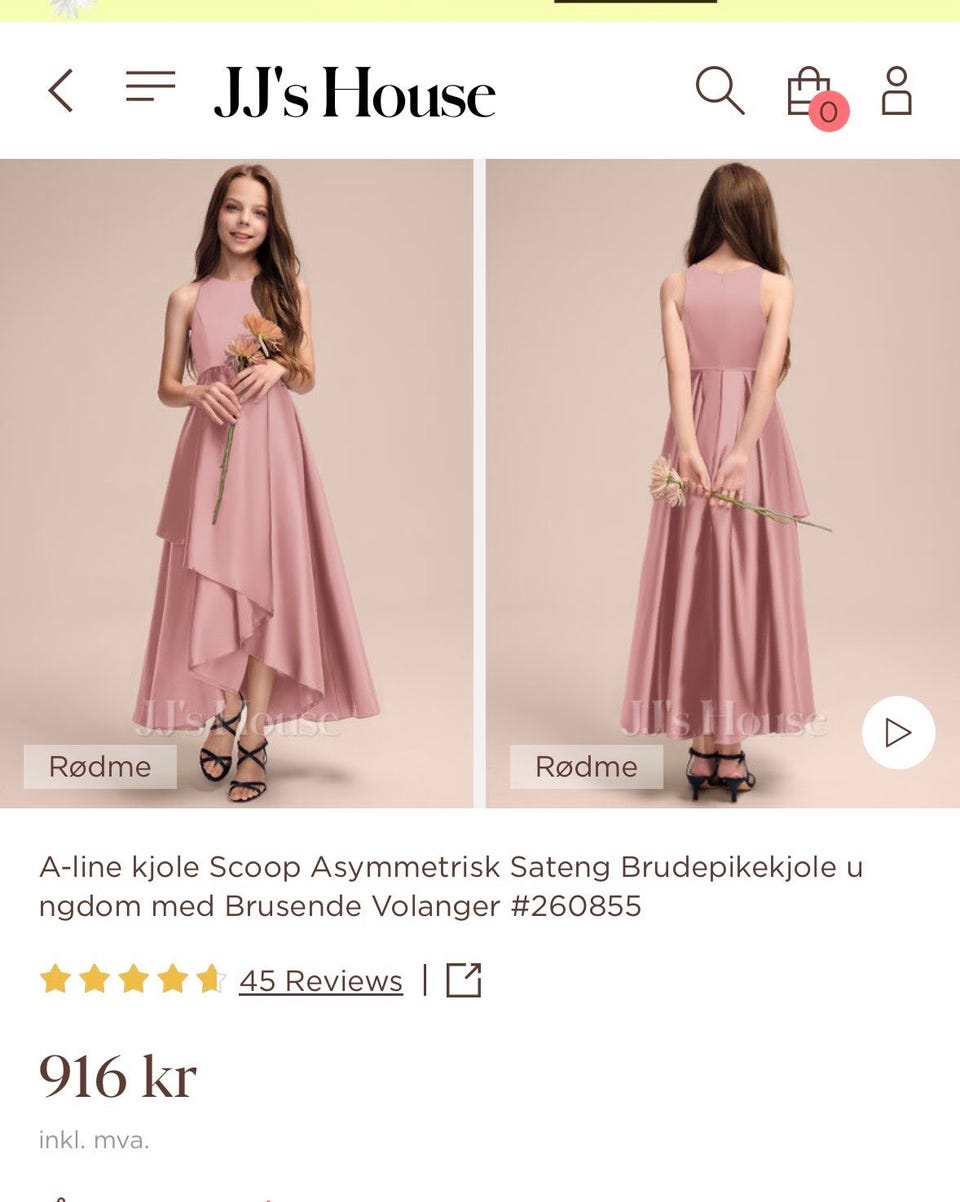Open the shopping bag cart

click(807, 90)
